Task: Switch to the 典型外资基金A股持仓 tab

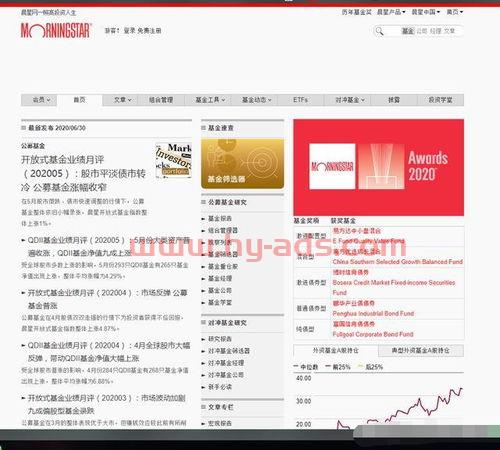Action: pos(421,350)
